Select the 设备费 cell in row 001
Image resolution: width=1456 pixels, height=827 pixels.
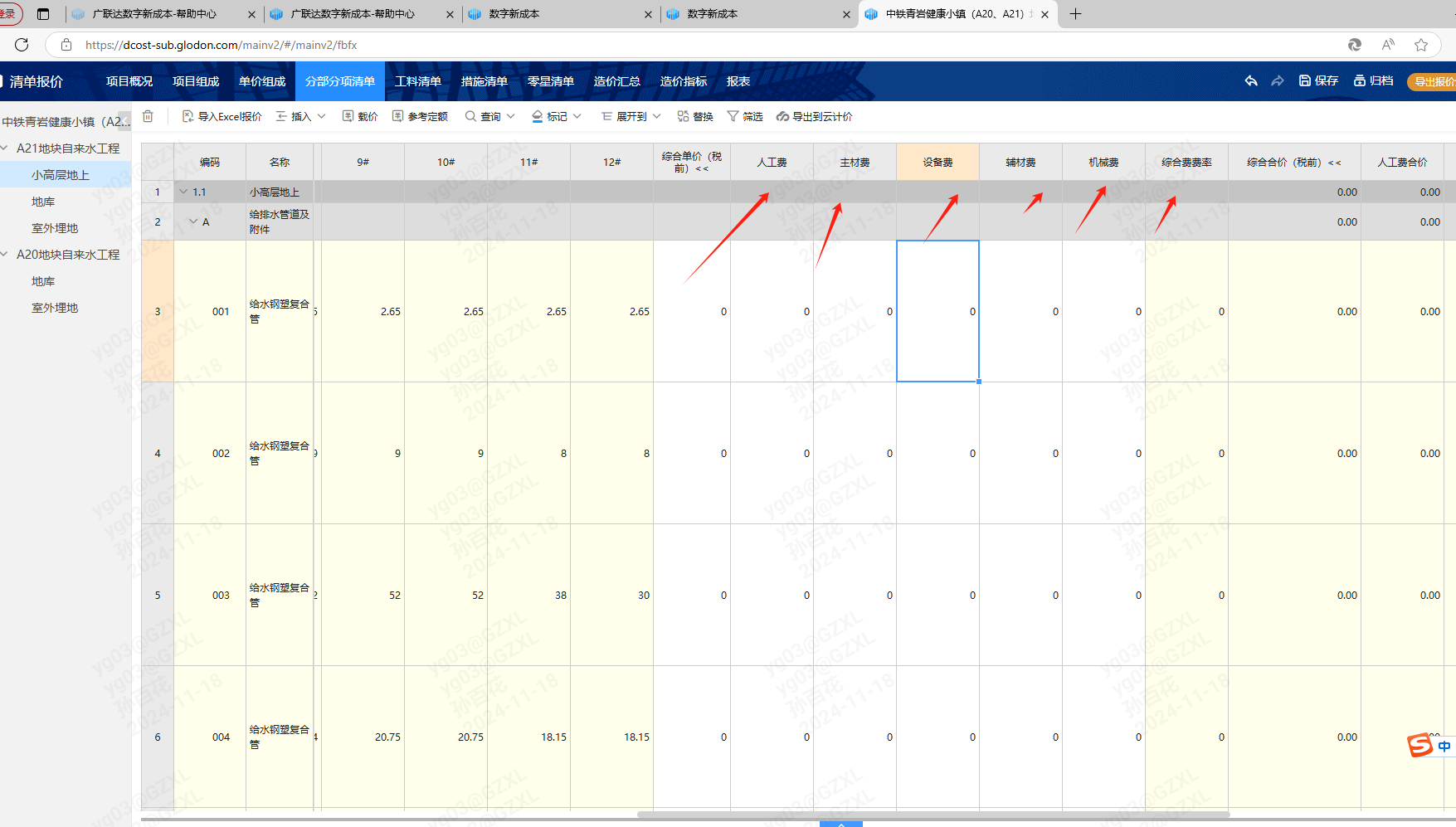pyautogui.click(x=937, y=311)
